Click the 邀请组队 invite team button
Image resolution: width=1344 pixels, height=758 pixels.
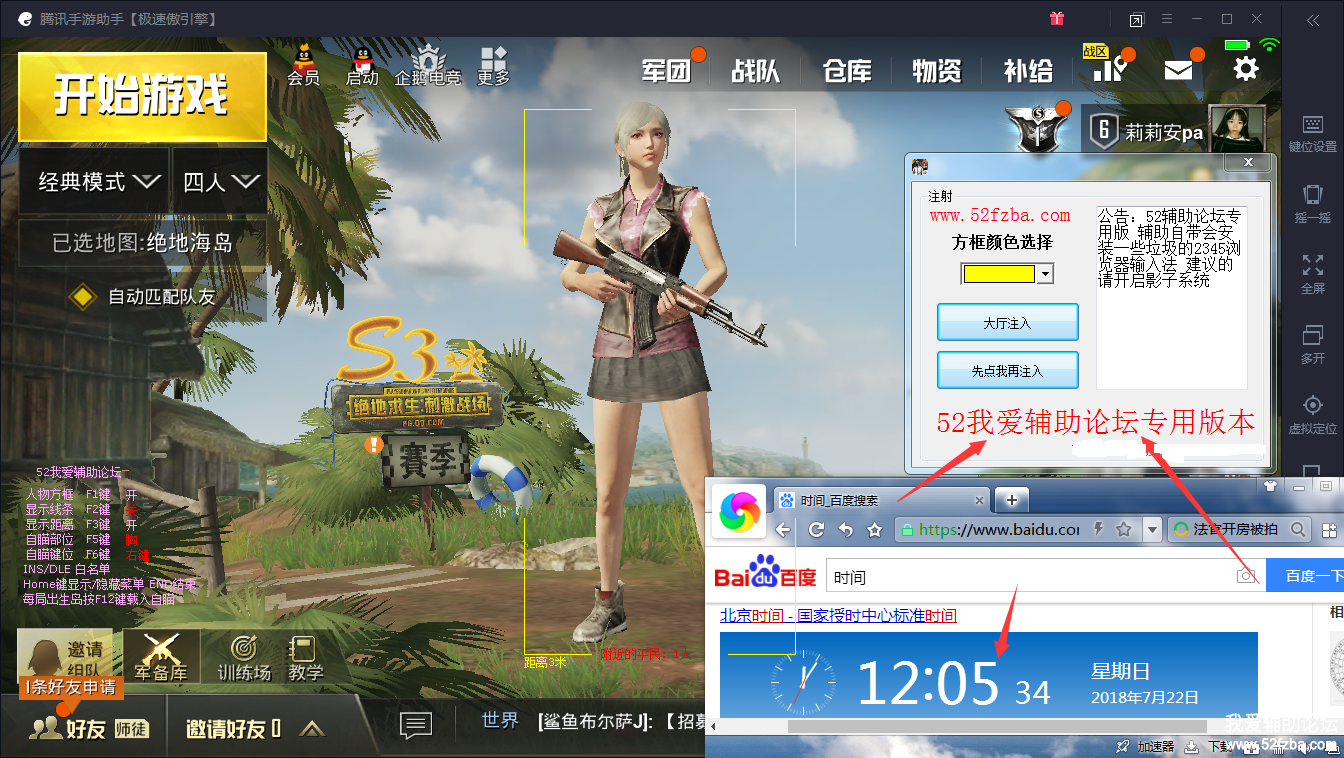pyautogui.click(x=65, y=658)
